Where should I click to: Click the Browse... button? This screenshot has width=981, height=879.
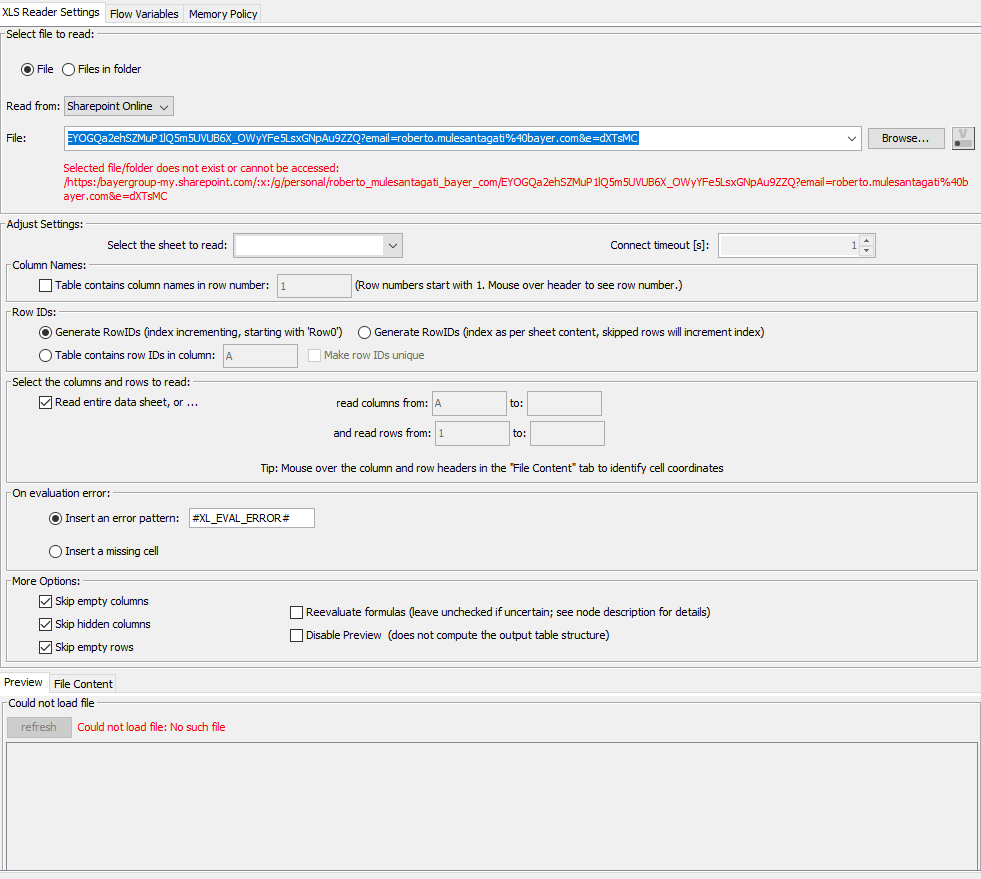tap(906, 138)
